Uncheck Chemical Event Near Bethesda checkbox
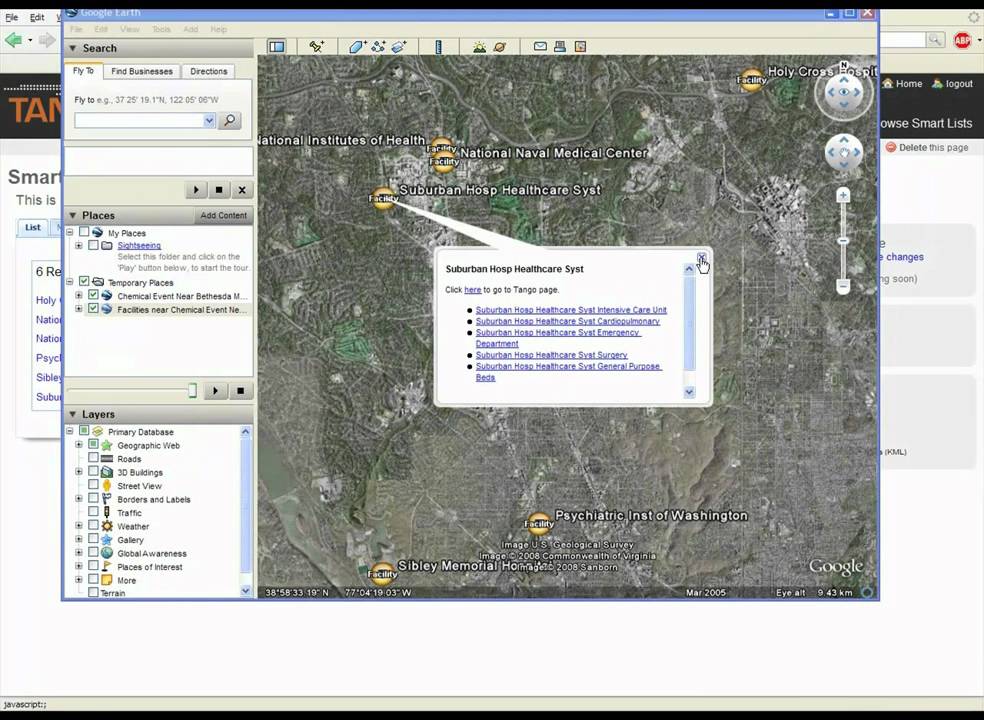The height and width of the screenshot is (720, 984). 93,295
